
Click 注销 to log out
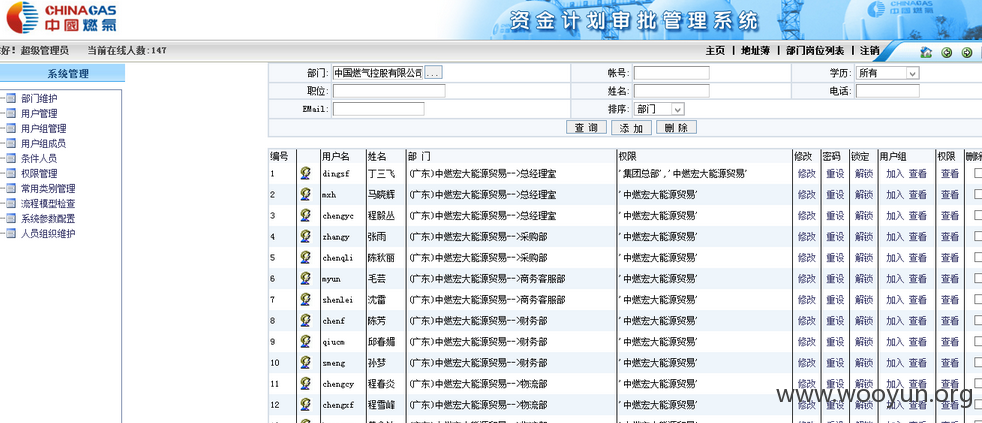(x=869, y=51)
